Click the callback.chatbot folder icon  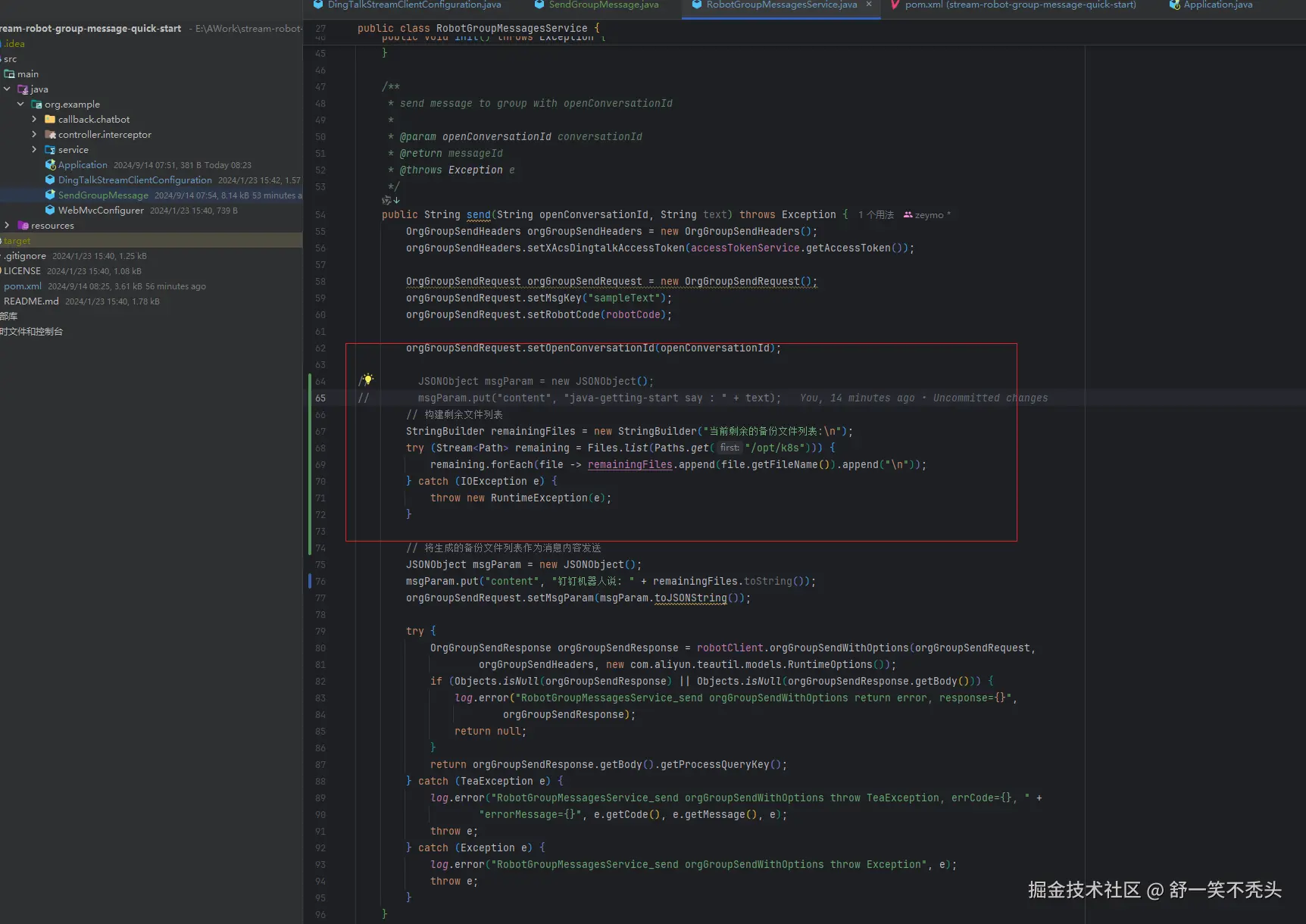(x=50, y=120)
